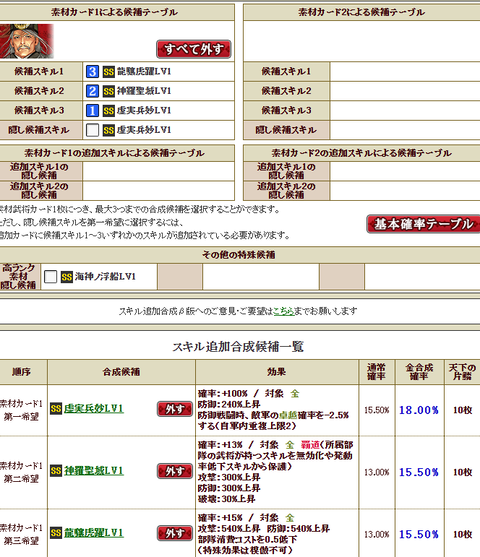The image size is (480, 557).
Task: Toggle priority box 3 beside 龍驤虎躍LV1
Action: [x=92, y=71]
